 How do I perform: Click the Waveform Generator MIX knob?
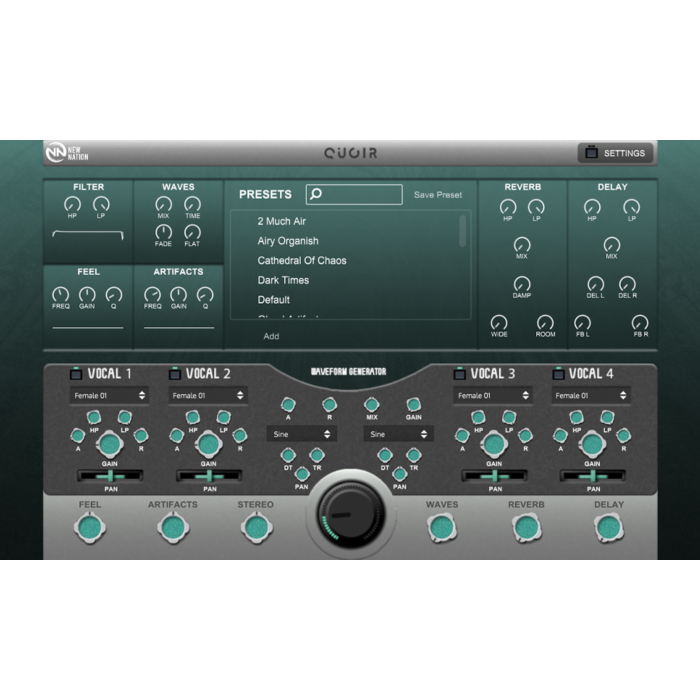click(371, 405)
